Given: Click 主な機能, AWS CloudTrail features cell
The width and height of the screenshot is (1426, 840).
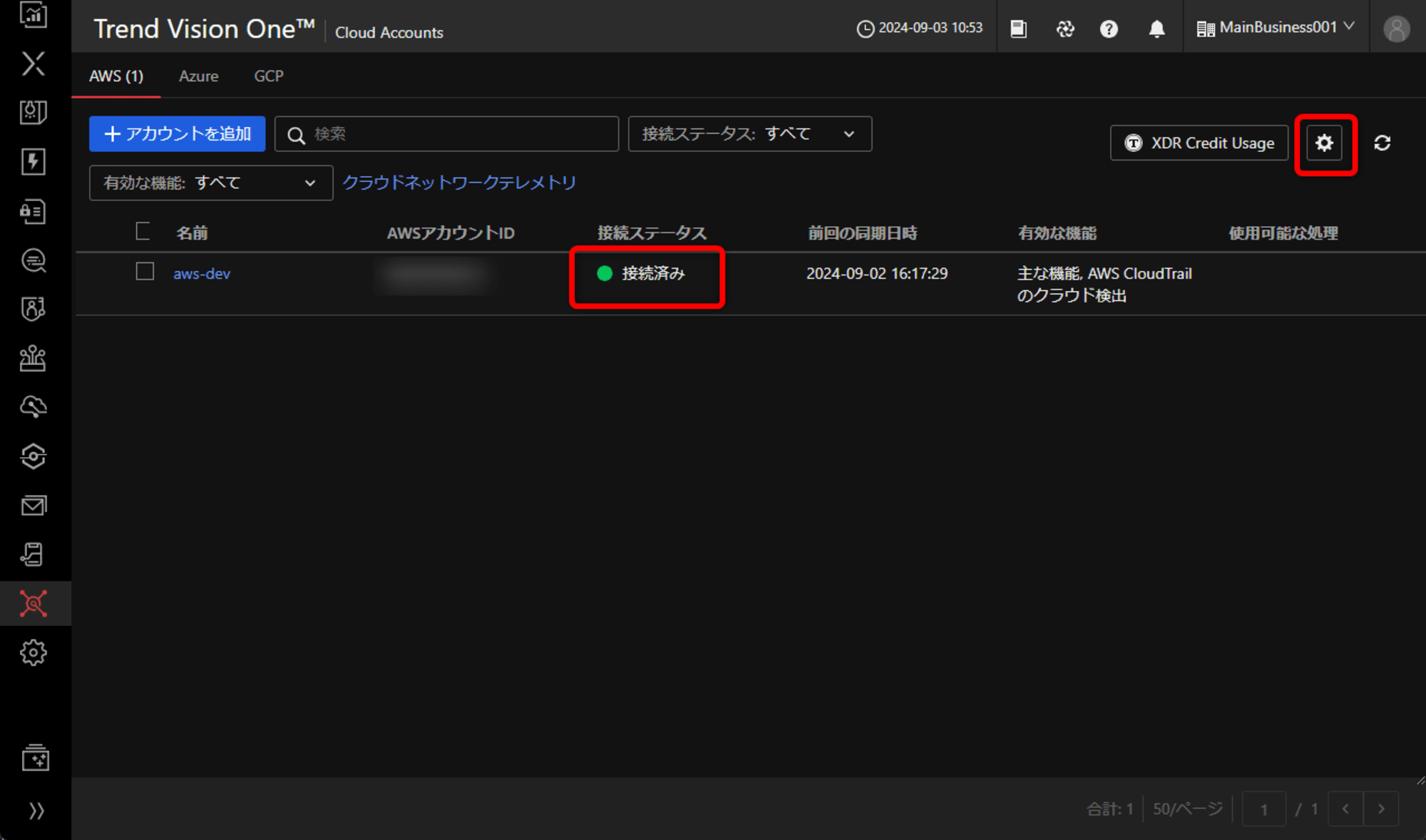Looking at the screenshot, I should click(1104, 284).
